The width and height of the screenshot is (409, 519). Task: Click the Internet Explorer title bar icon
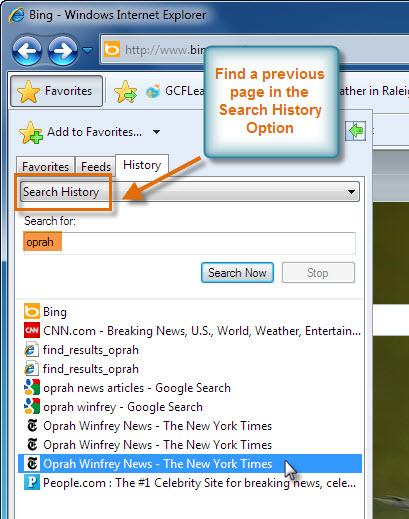(x=16, y=15)
